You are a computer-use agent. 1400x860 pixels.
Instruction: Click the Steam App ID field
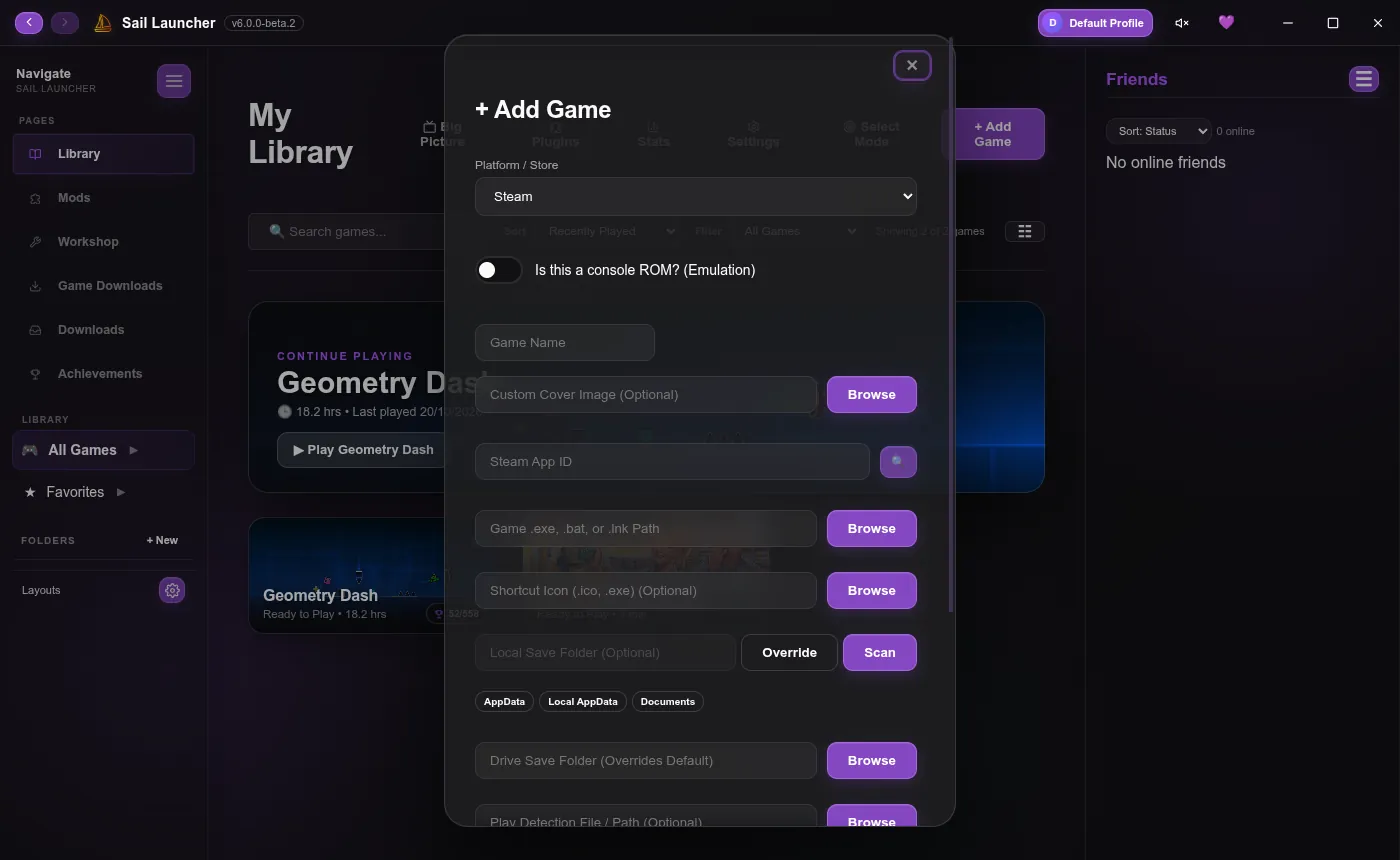pos(672,461)
